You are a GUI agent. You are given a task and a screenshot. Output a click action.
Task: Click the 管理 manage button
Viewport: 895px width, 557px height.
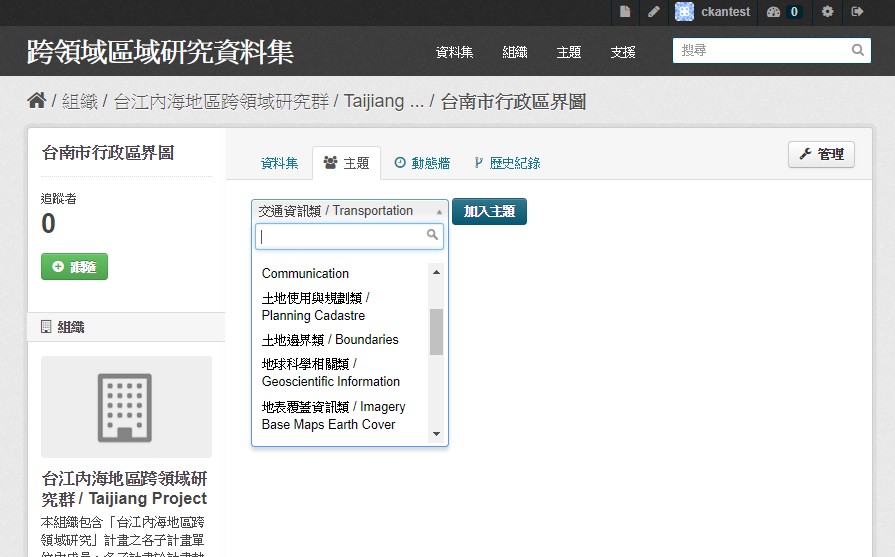coord(821,154)
